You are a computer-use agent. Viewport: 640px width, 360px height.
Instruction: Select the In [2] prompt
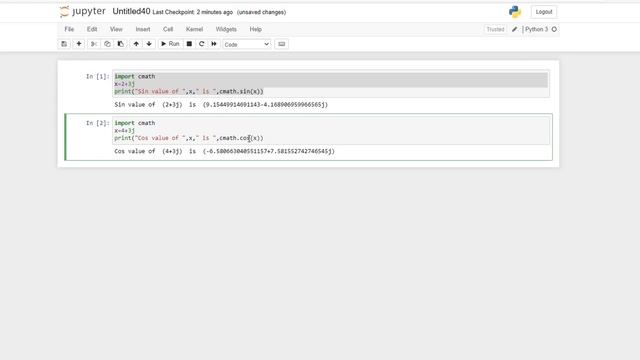pos(98,123)
